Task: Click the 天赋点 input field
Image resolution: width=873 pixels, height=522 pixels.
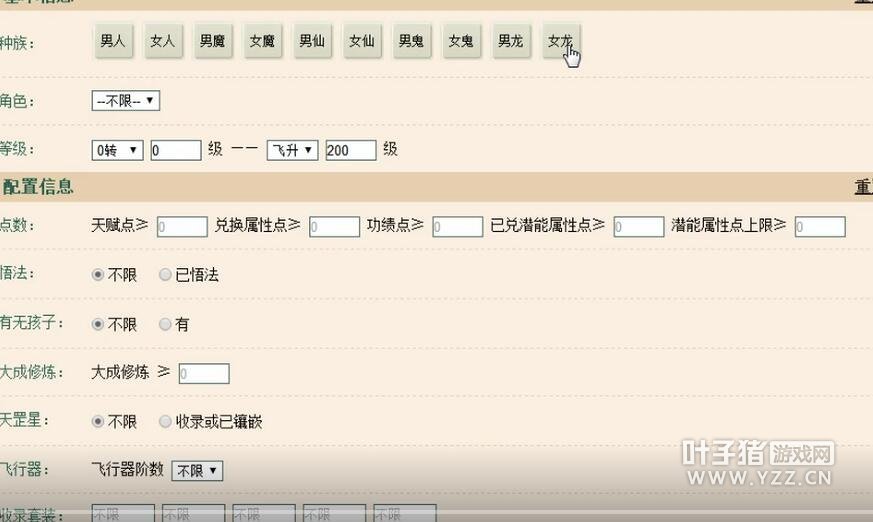Action: pos(182,227)
